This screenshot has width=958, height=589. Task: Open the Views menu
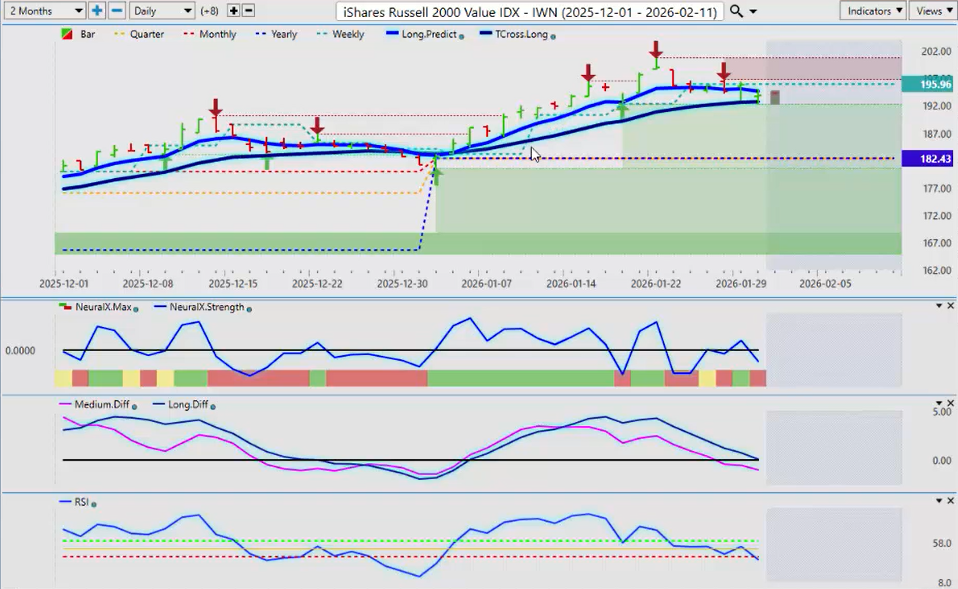coord(932,10)
